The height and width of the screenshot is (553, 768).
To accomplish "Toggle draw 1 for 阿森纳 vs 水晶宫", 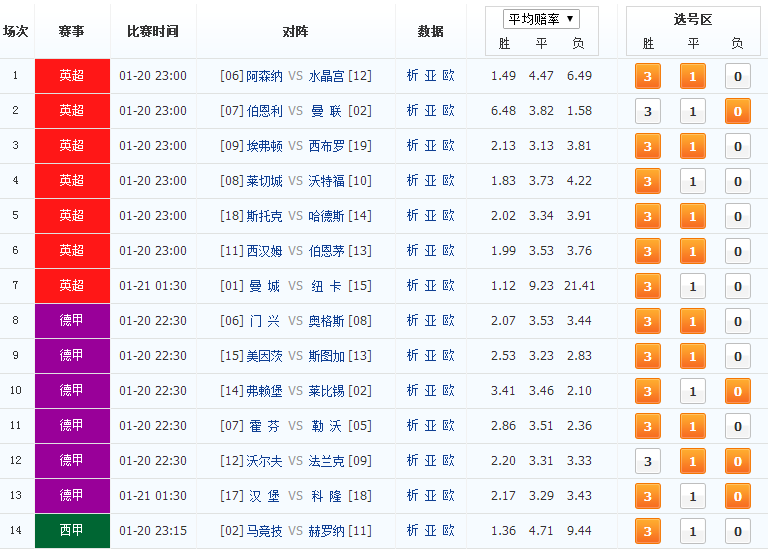I will click(x=693, y=76).
